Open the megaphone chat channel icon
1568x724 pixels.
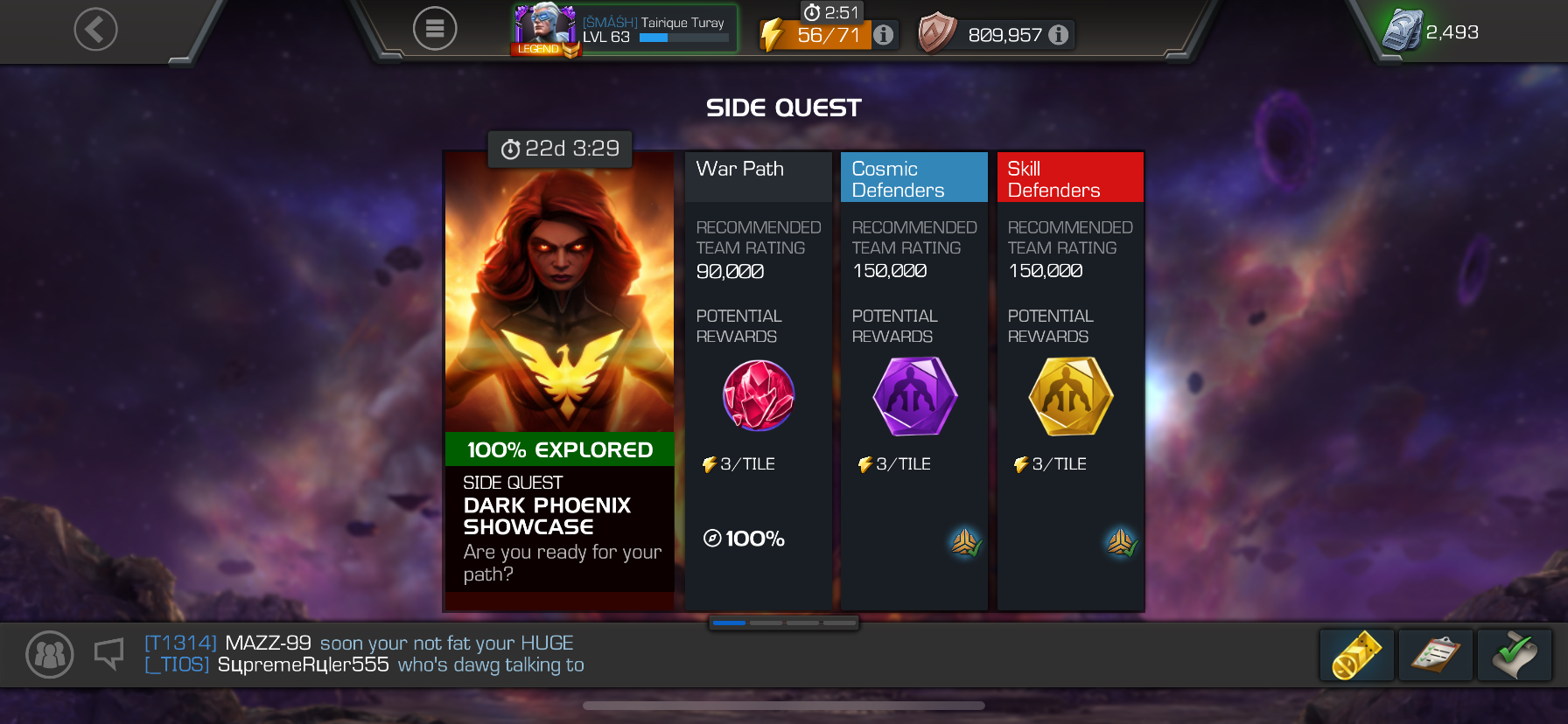click(109, 653)
